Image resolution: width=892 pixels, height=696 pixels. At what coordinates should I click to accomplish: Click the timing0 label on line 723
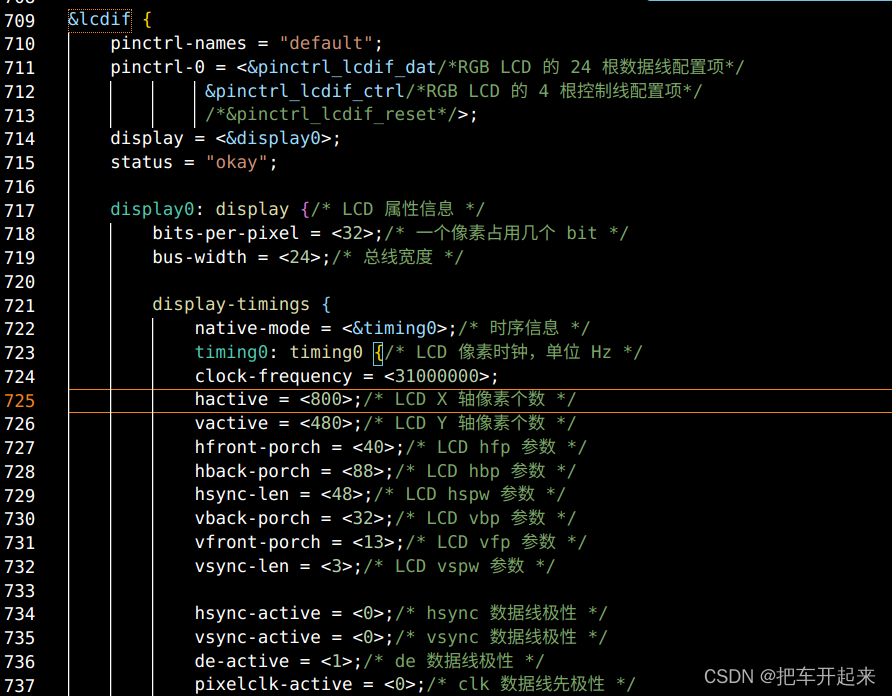pos(229,352)
